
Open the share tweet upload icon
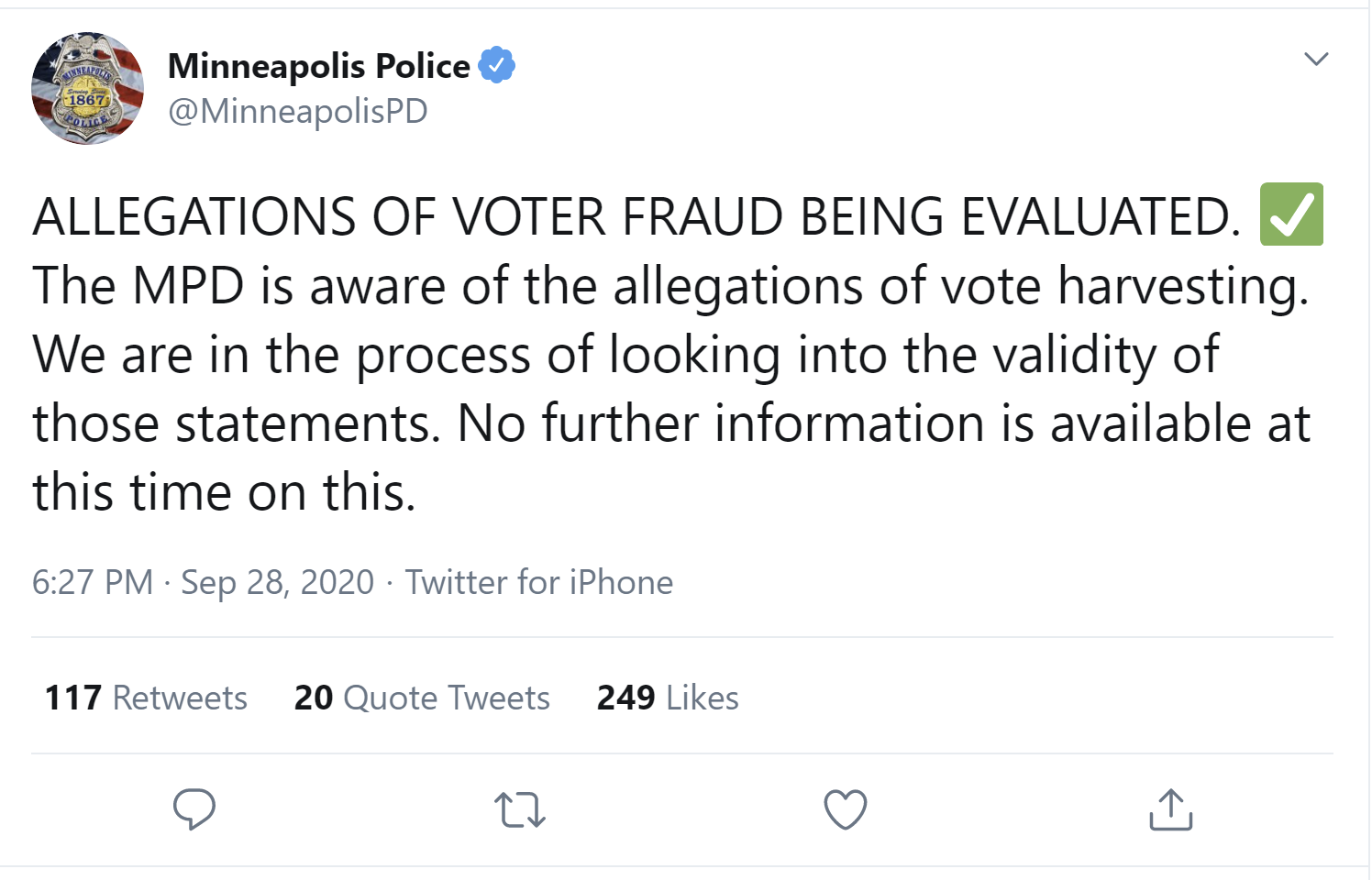click(x=1171, y=809)
